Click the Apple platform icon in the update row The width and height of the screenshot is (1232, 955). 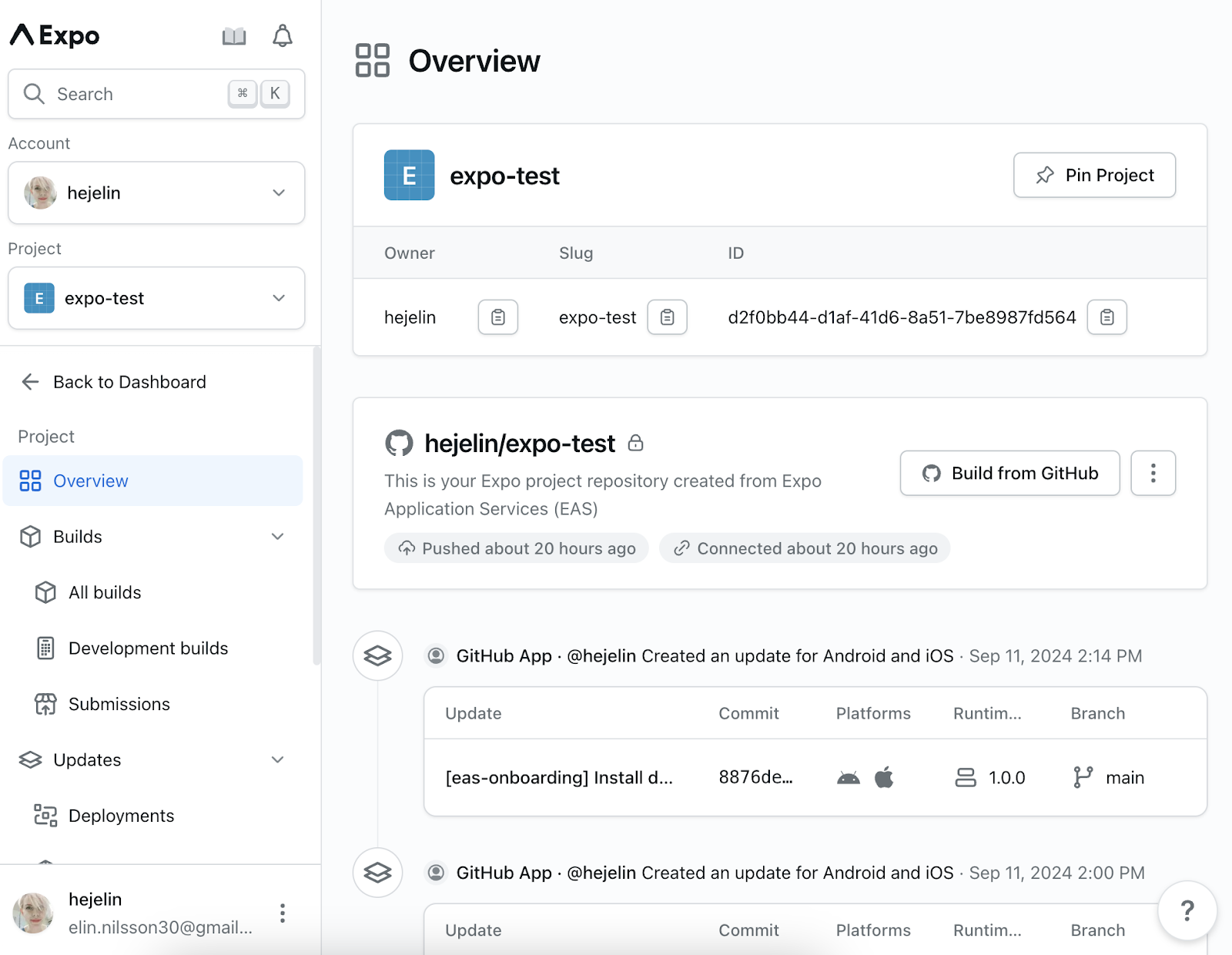884,777
